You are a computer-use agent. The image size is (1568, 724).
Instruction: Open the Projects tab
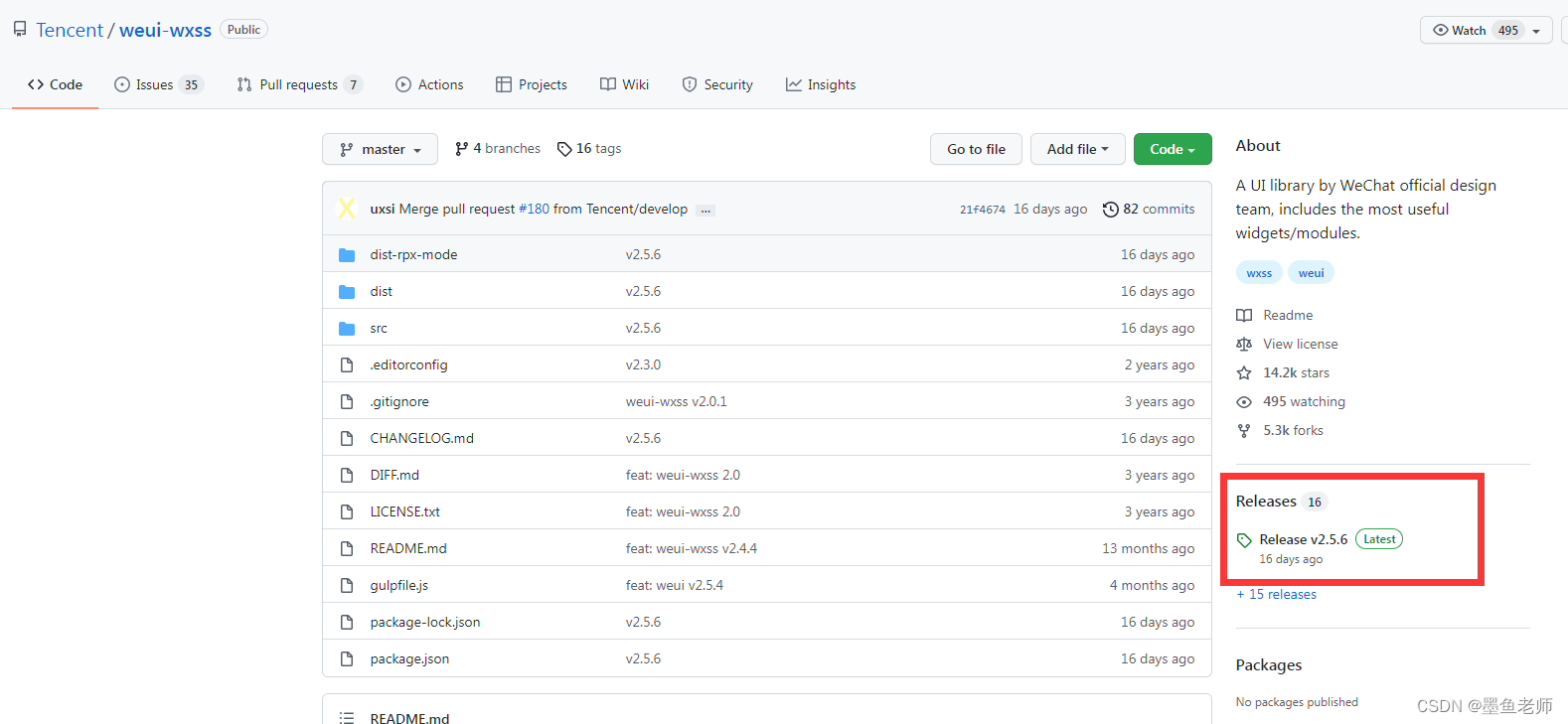pyautogui.click(x=532, y=84)
